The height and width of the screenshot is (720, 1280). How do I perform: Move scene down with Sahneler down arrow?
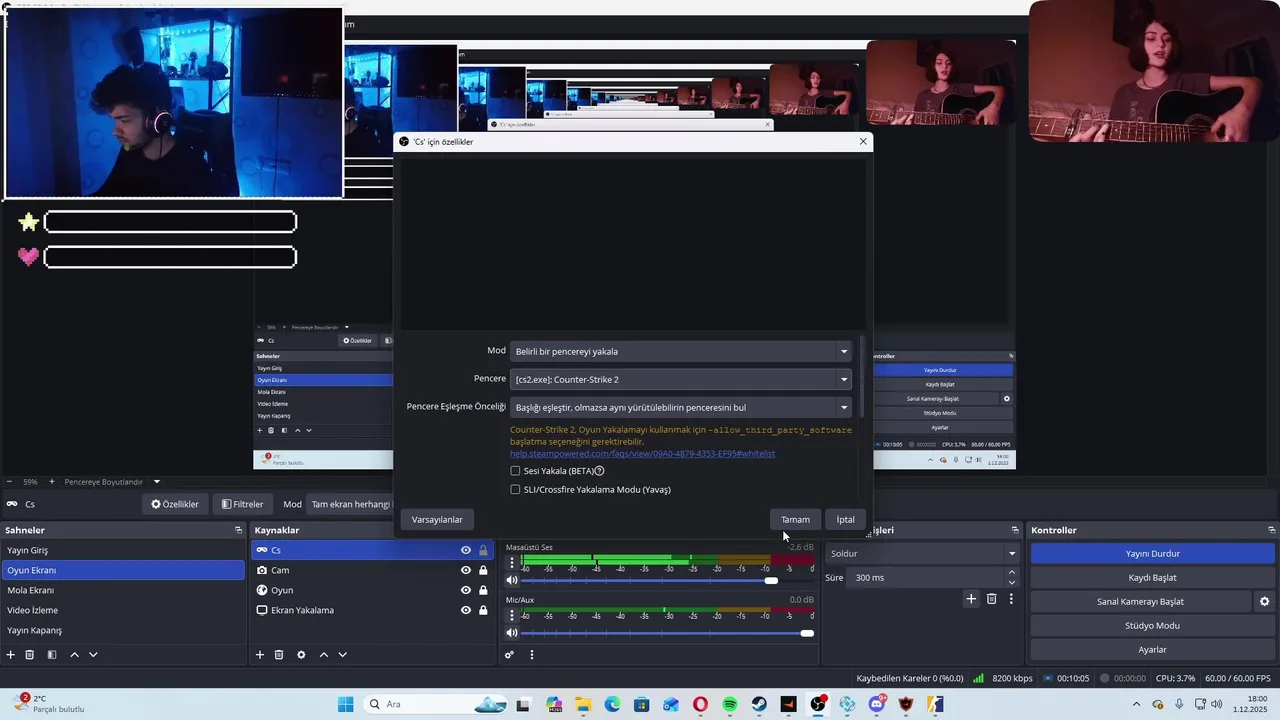(x=93, y=654)
